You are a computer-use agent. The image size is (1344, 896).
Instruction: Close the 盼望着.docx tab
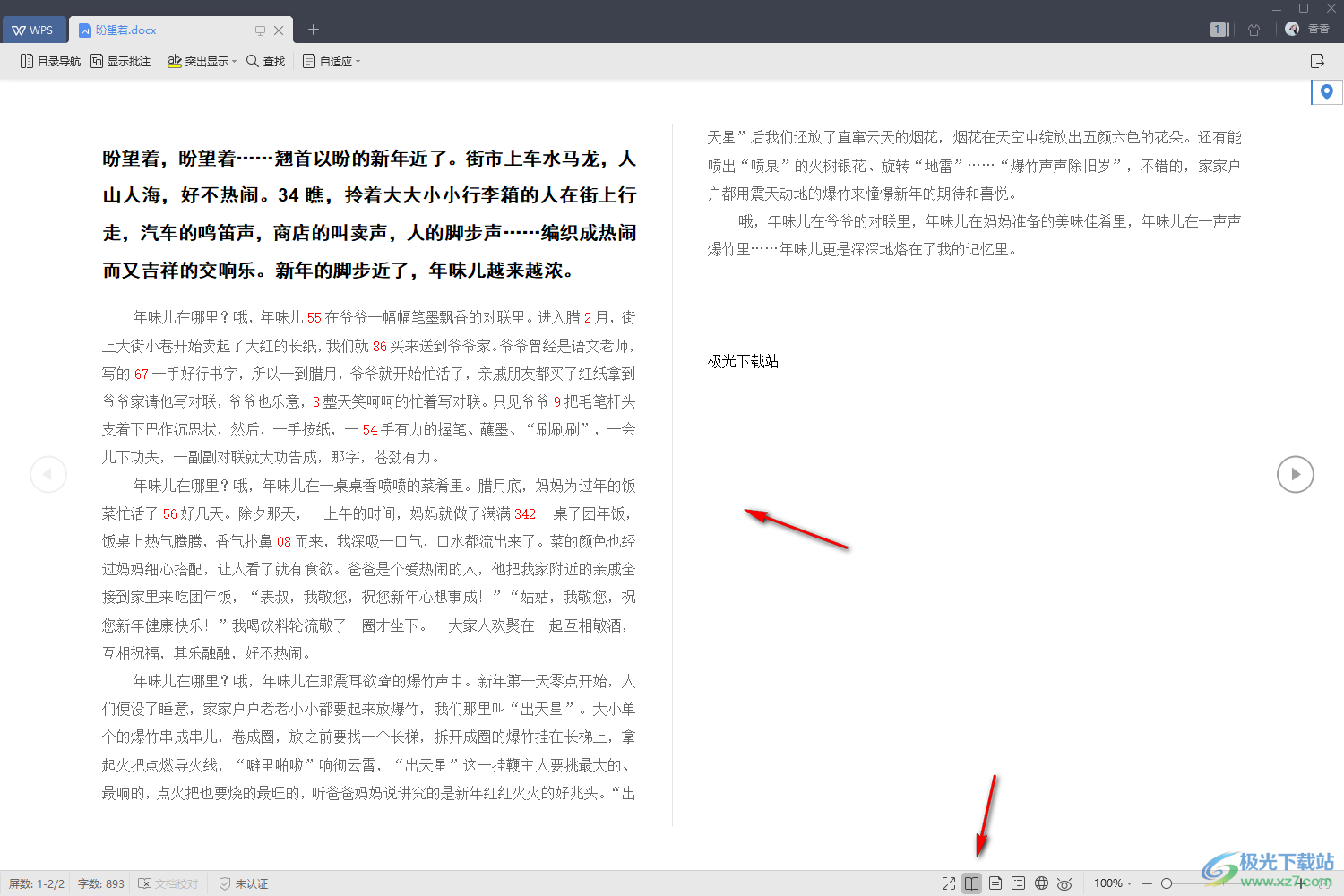[x=279, y=30]
